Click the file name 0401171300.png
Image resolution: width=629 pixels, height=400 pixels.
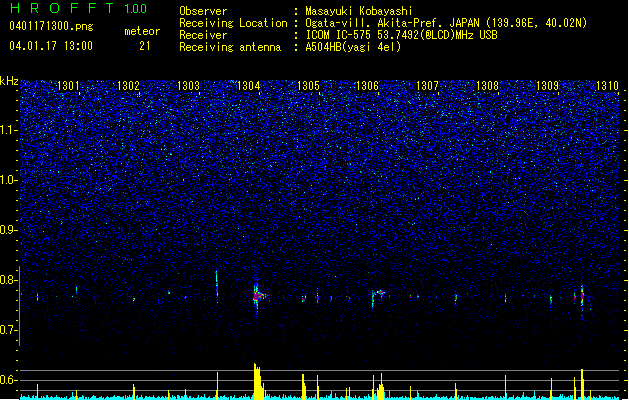(51, 26)
